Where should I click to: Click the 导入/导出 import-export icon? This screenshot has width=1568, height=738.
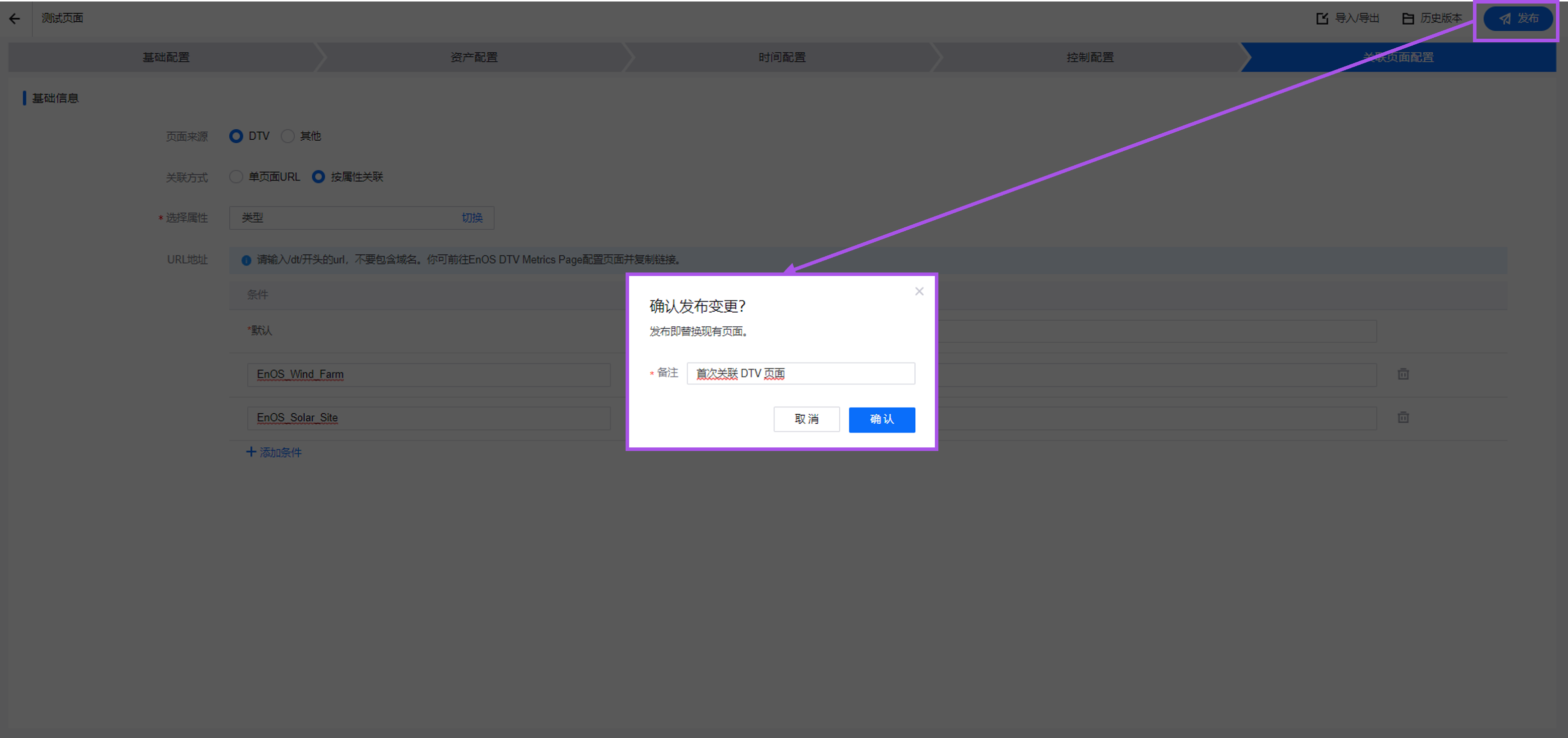1322,18
